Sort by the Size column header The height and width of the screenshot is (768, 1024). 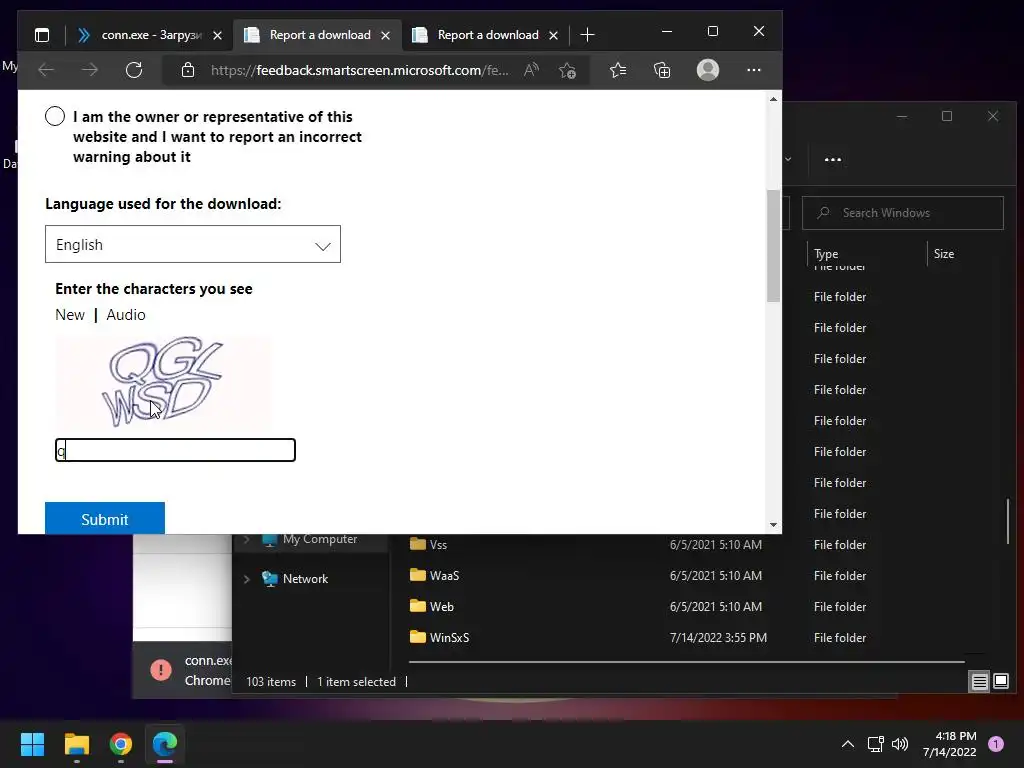[944, 254]
